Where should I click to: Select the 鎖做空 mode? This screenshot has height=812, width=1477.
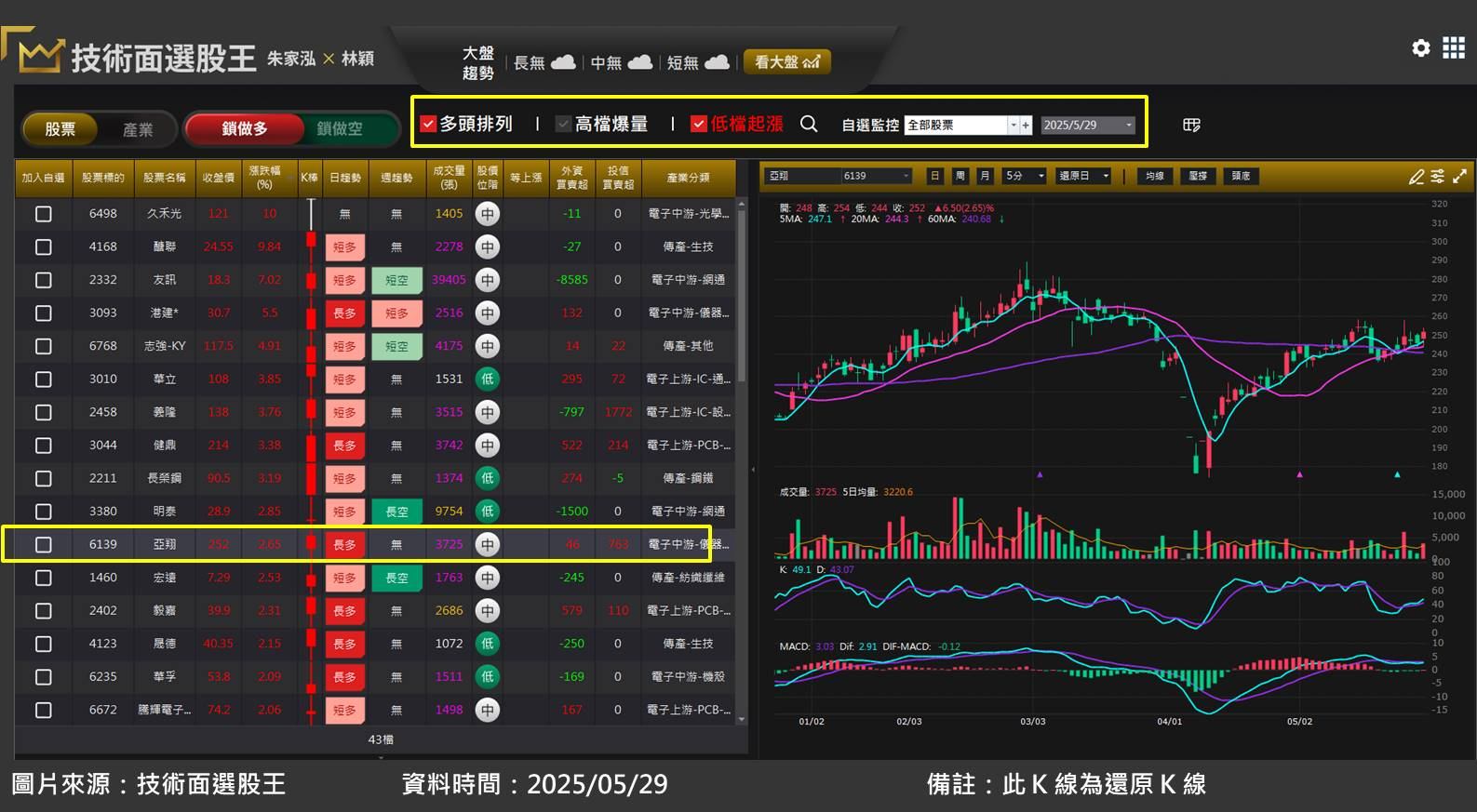[x=340, y=129]
